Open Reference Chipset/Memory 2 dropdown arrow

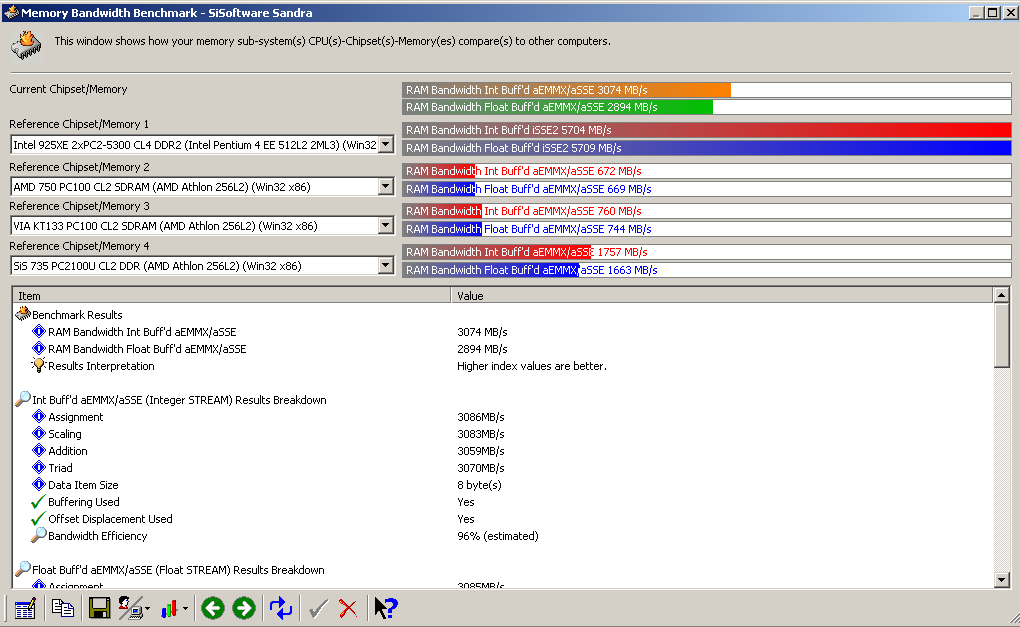point(386,187)
